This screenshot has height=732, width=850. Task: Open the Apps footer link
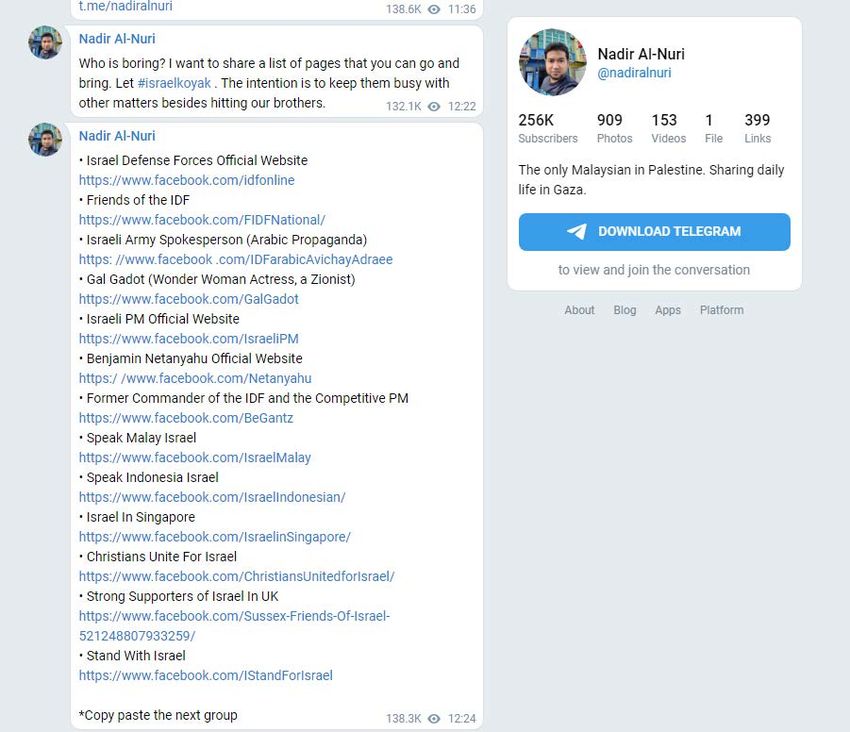[668, 310]
